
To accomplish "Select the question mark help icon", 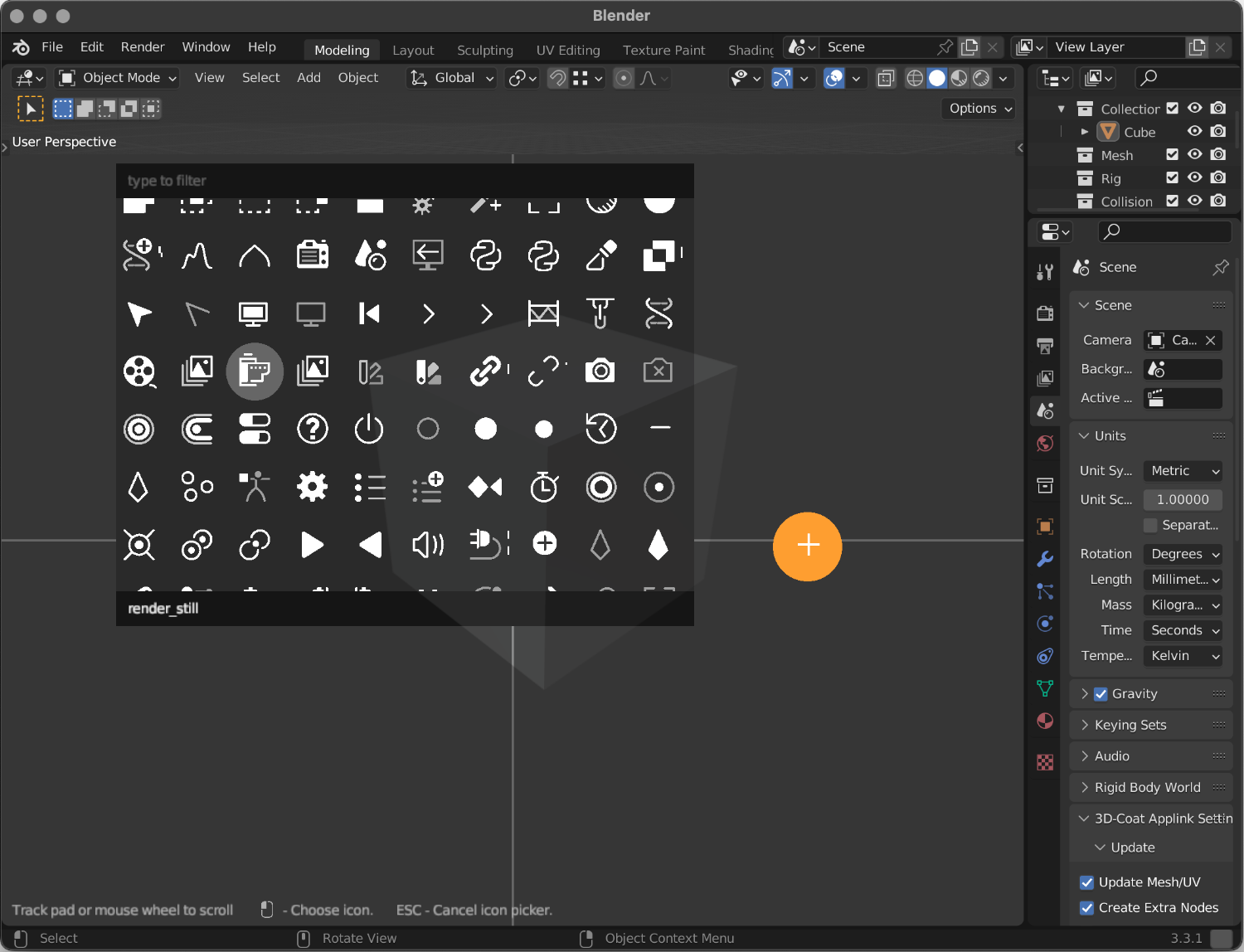I will tap(313, 429).
